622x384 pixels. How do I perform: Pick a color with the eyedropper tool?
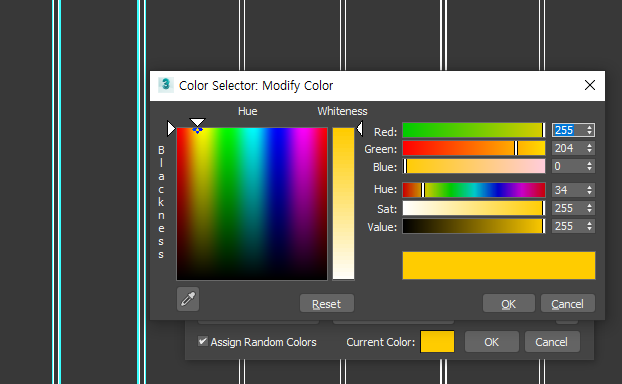188,299
